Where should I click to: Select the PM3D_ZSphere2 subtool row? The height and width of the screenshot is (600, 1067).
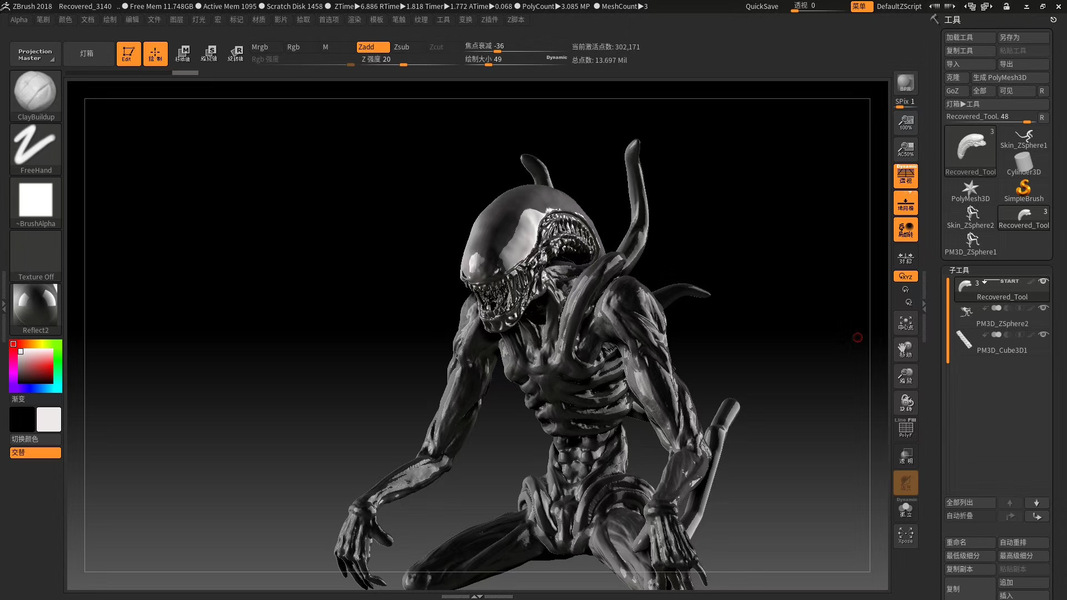pyautogui.click(x=1002, y=316)
